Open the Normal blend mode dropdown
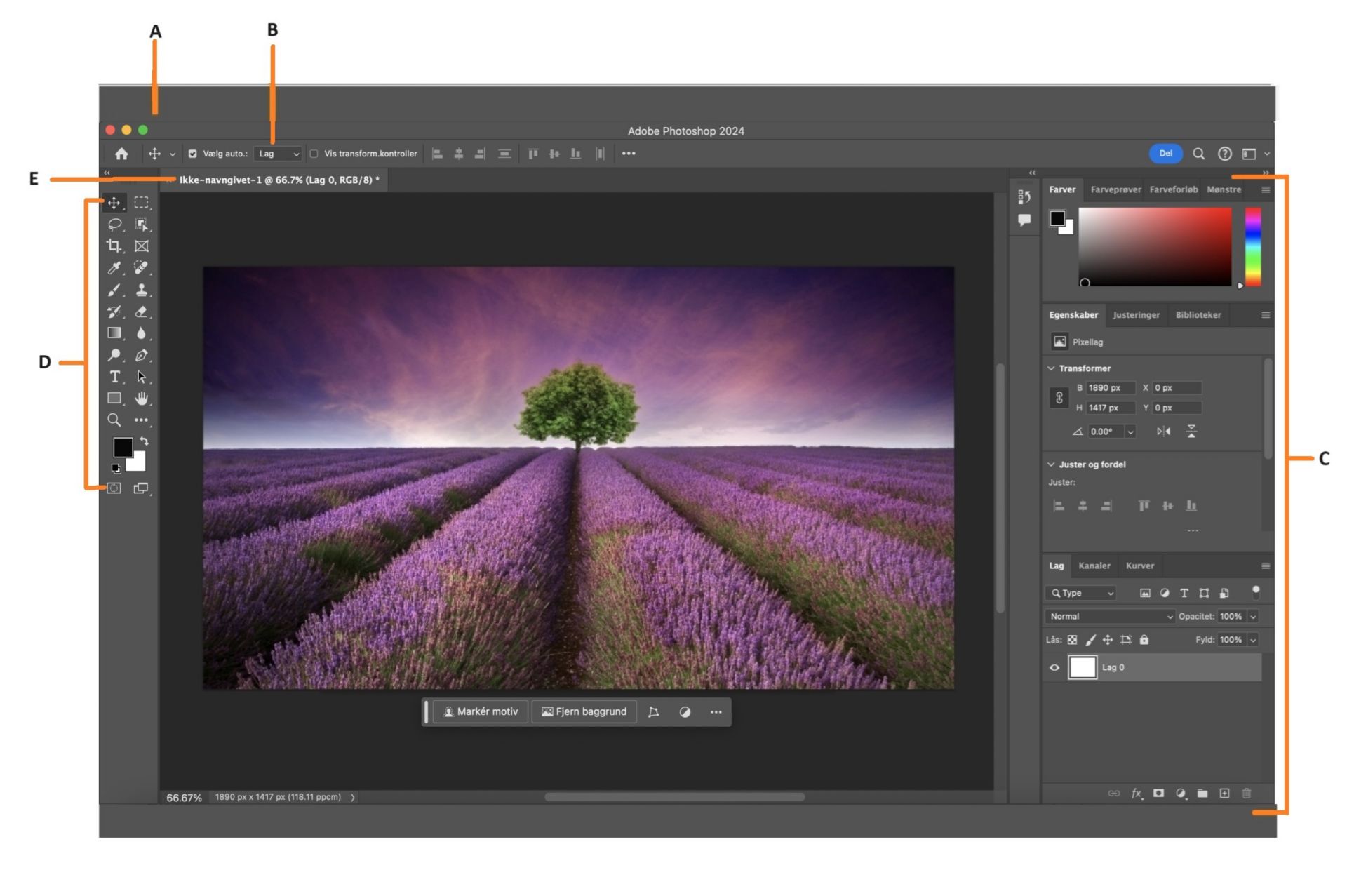This screenshot has height=896, width=1347. coord(1108,616)
